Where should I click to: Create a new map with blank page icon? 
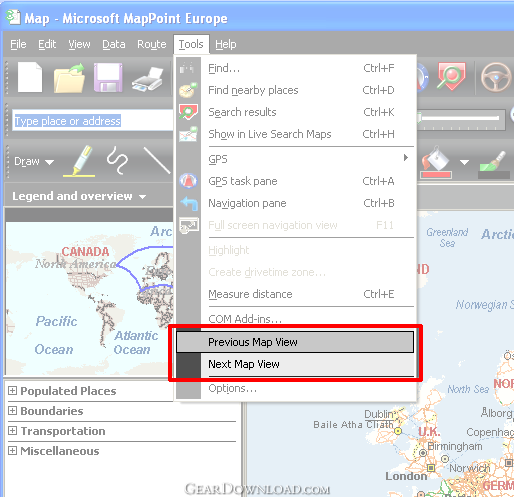[x=30, y=77]
